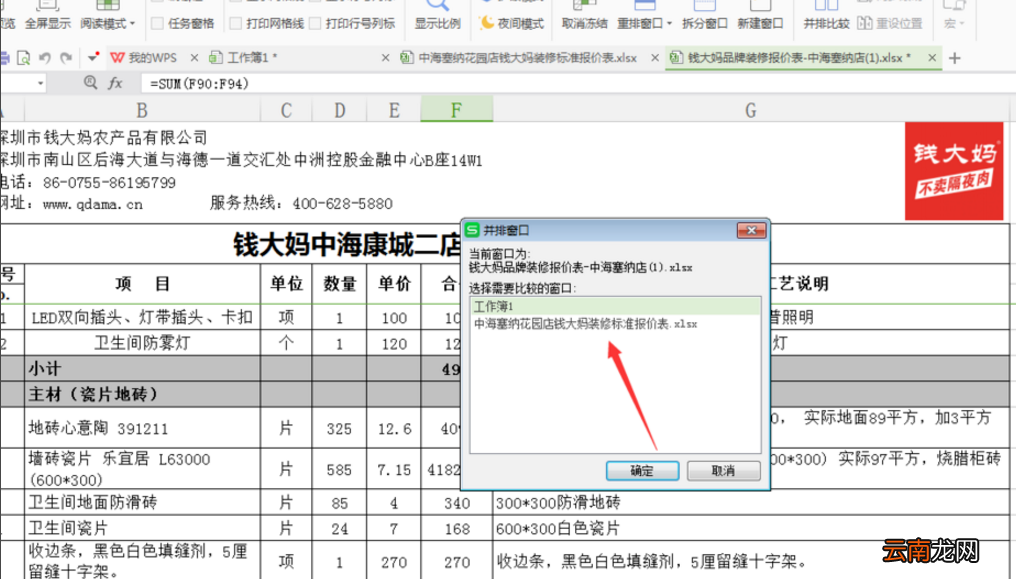Open zoom ratio (显示比例) tool
The height and width of the screenshot is (579, 1016).
tap(437, 16)
